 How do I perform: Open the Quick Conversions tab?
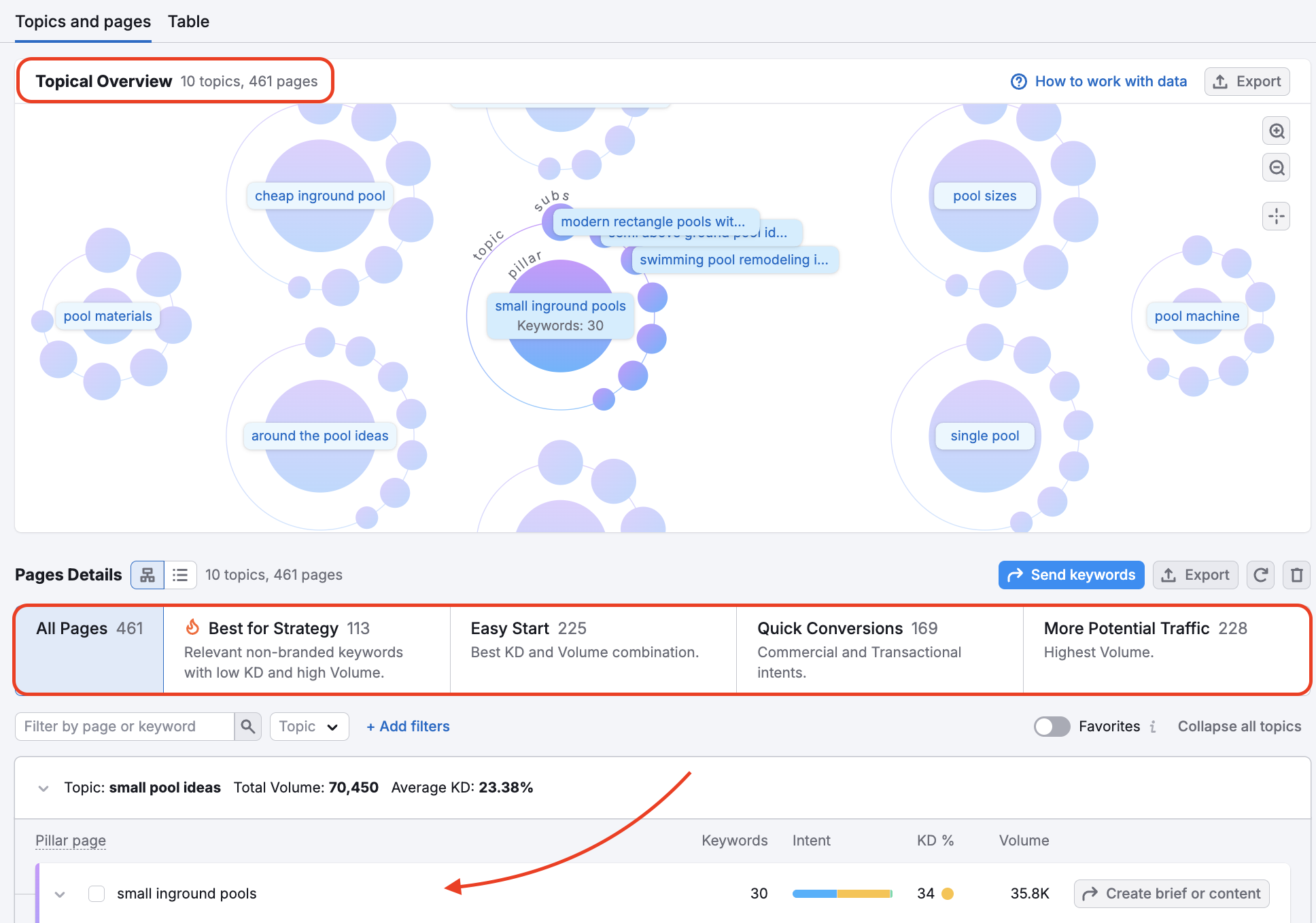coord(879,649)
